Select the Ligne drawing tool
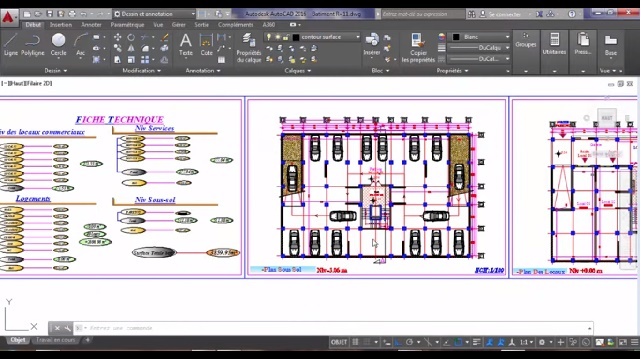The height and width of the screenshot is (360, 641). pyautogui.click(x=11, y=45)
